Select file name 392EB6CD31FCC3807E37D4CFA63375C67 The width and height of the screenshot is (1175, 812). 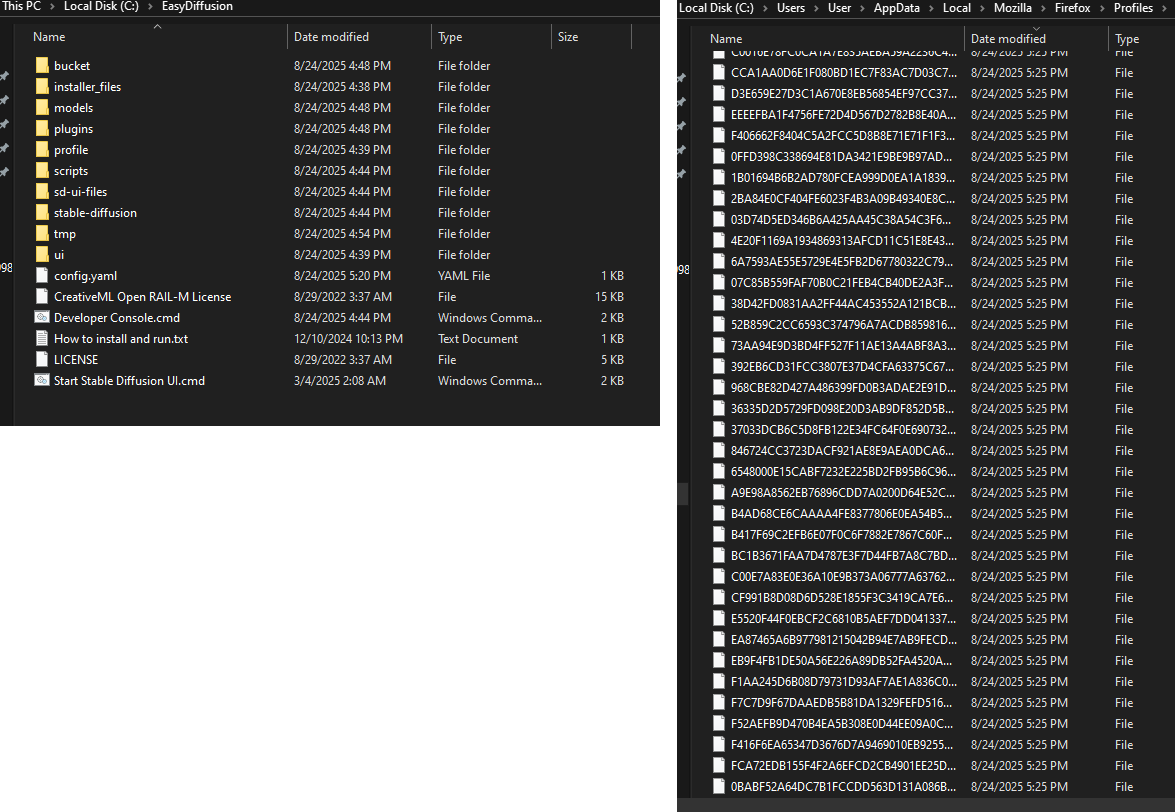point(842,366)
